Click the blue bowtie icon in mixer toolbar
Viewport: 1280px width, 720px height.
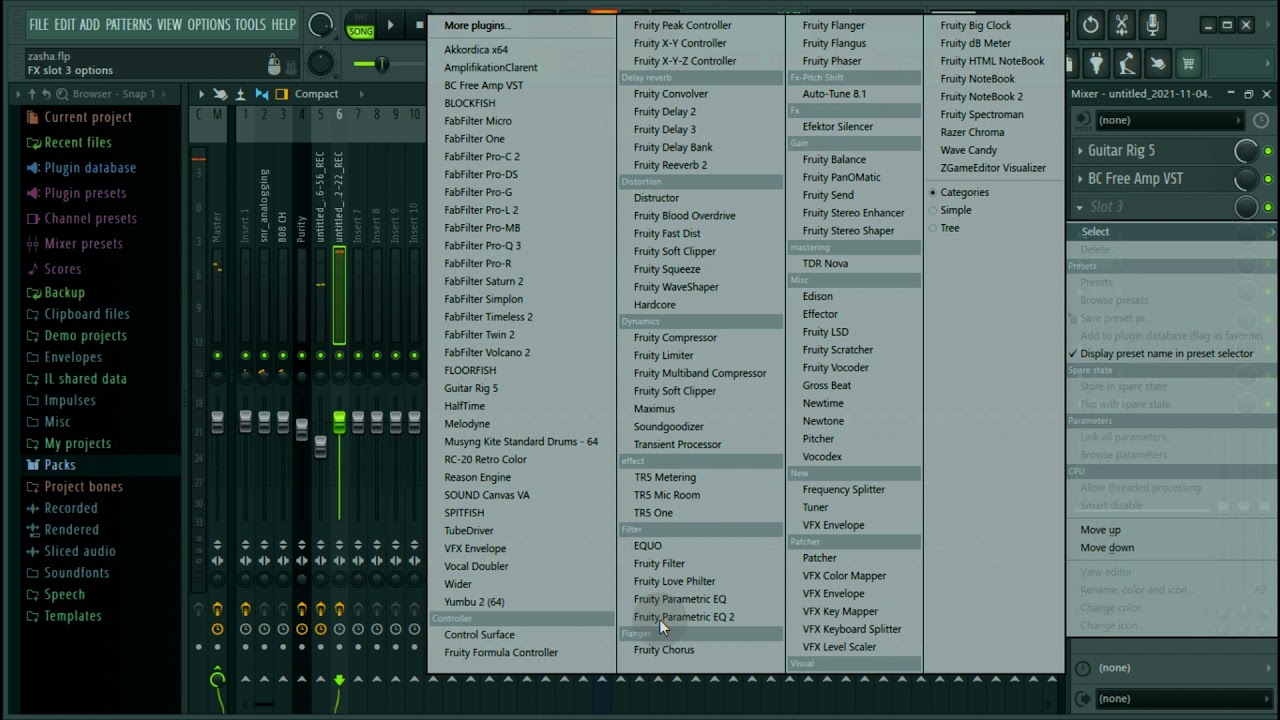click(x=262, y=94)
